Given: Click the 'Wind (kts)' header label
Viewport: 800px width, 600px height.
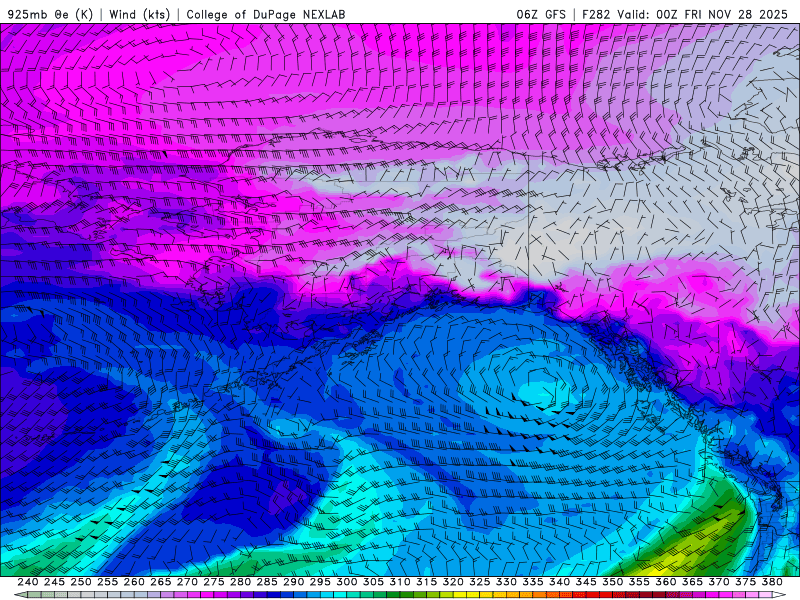Looking at the screenshot, I should pyautogui.click(x=139, y=14).
